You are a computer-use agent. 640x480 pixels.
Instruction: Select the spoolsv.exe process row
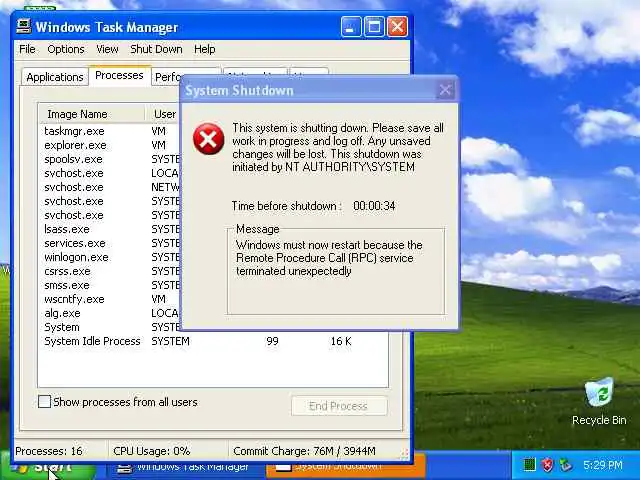click(x=110, y=159)
